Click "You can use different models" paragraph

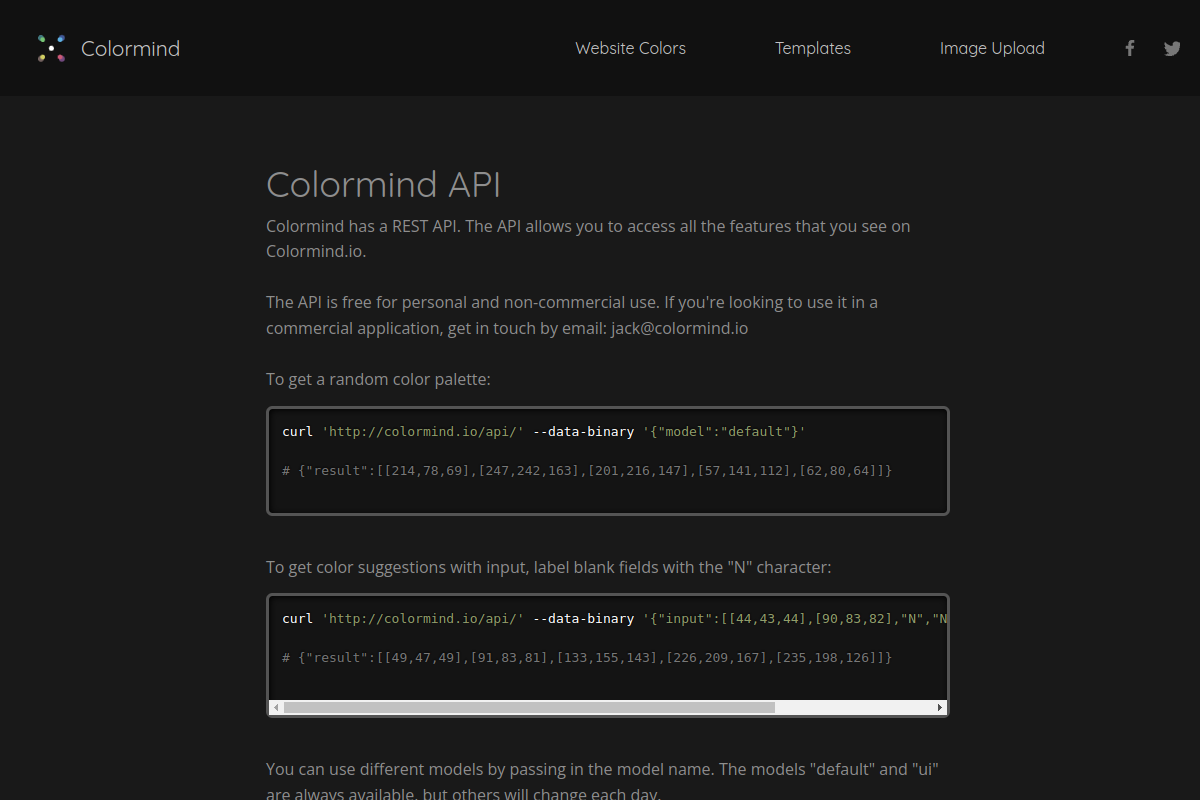pyautogui.click(x=602, y=782)
